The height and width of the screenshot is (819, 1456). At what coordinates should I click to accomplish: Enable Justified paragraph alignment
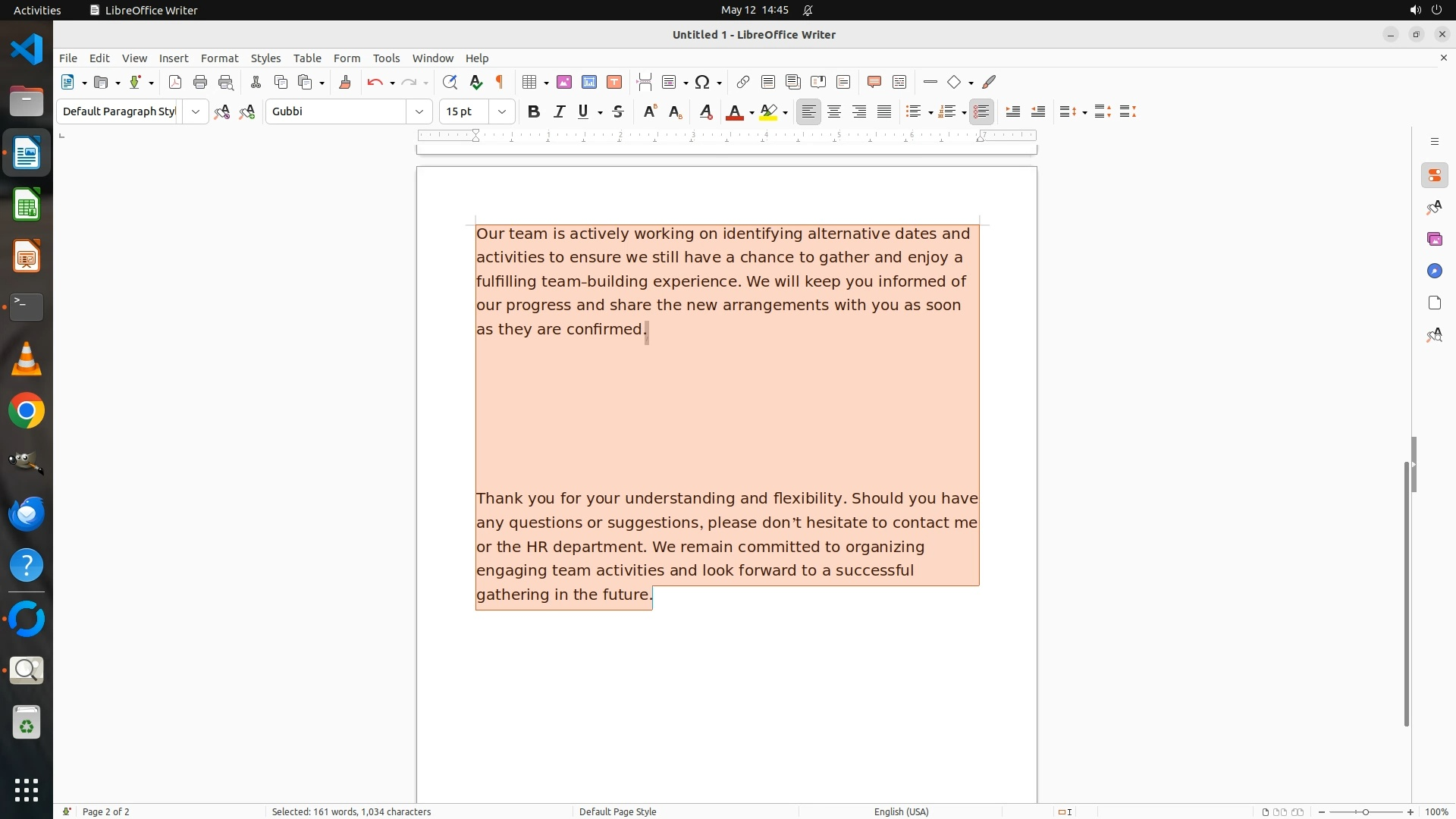click(884, 112)
